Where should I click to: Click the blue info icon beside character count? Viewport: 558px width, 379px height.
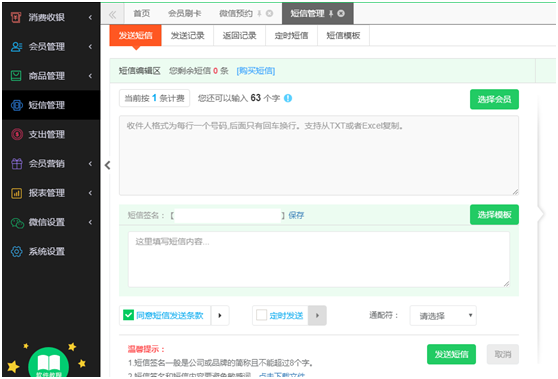click(288, 98)
